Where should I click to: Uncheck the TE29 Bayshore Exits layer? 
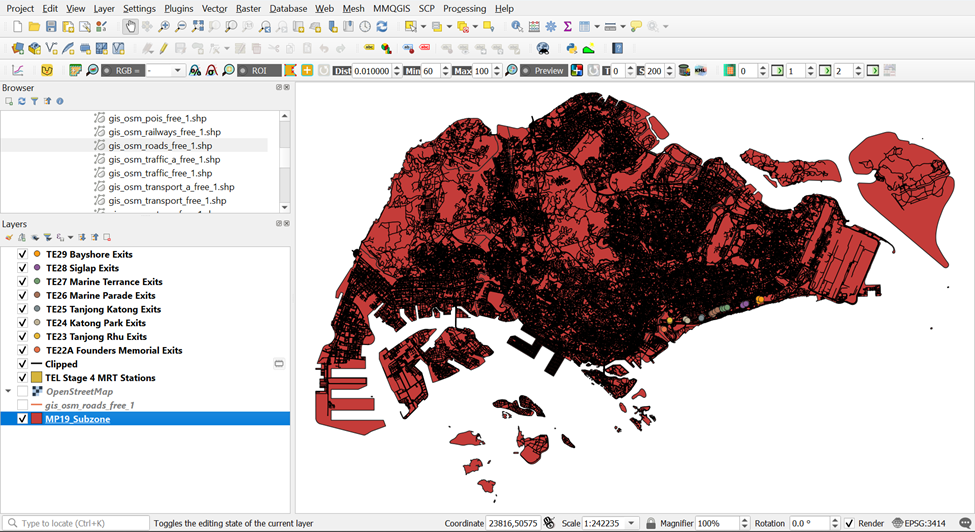pyautogui.click(x=23, y=255)
